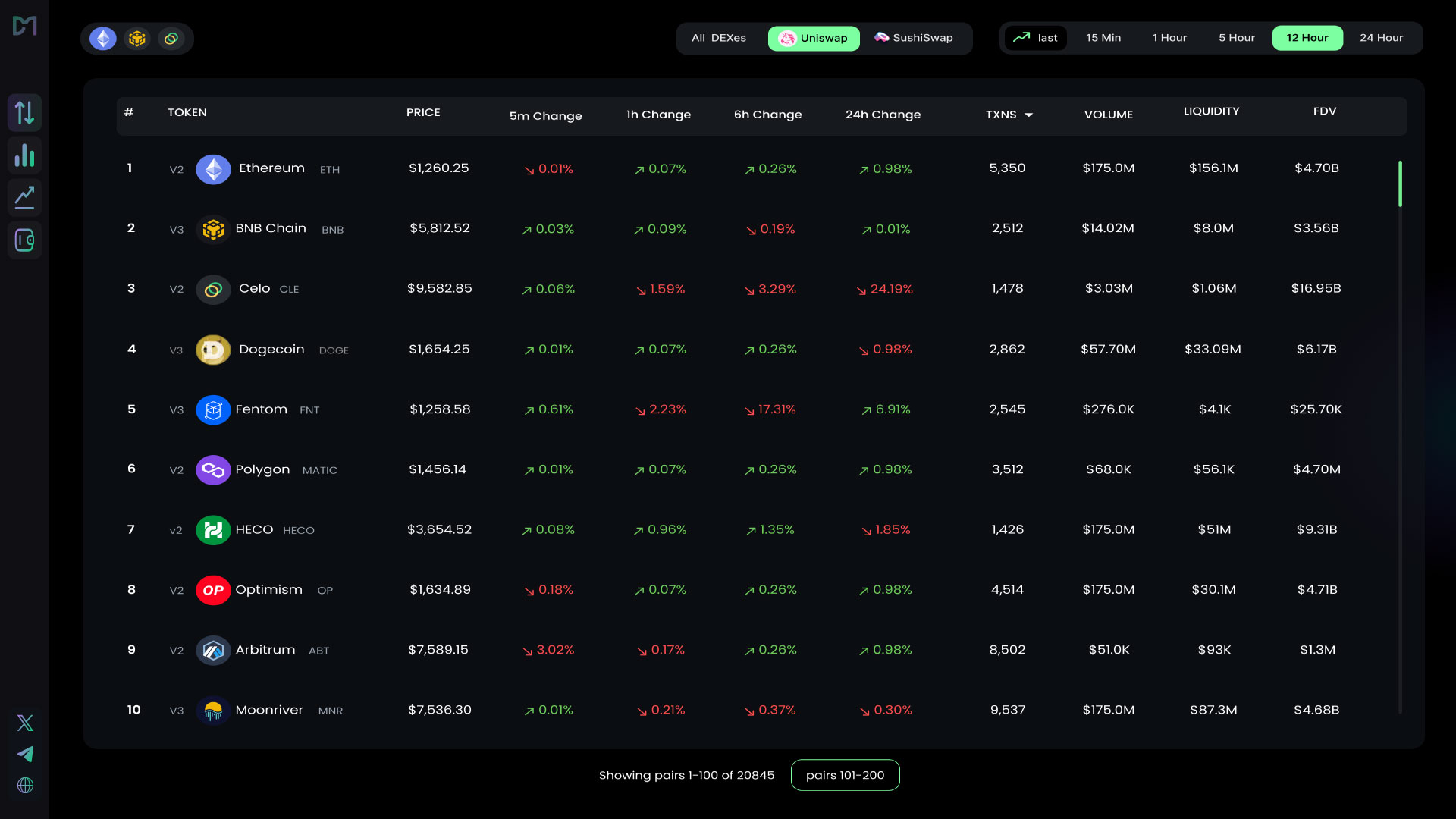Click the Fentom token logo in row 5
The image size is (1456, 819).
[213, 409]
